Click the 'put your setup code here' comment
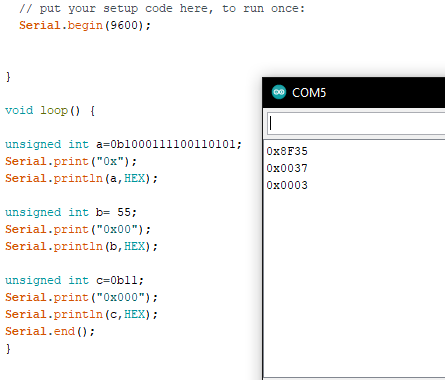Screen dimensions: 445x380 point(162,8)
